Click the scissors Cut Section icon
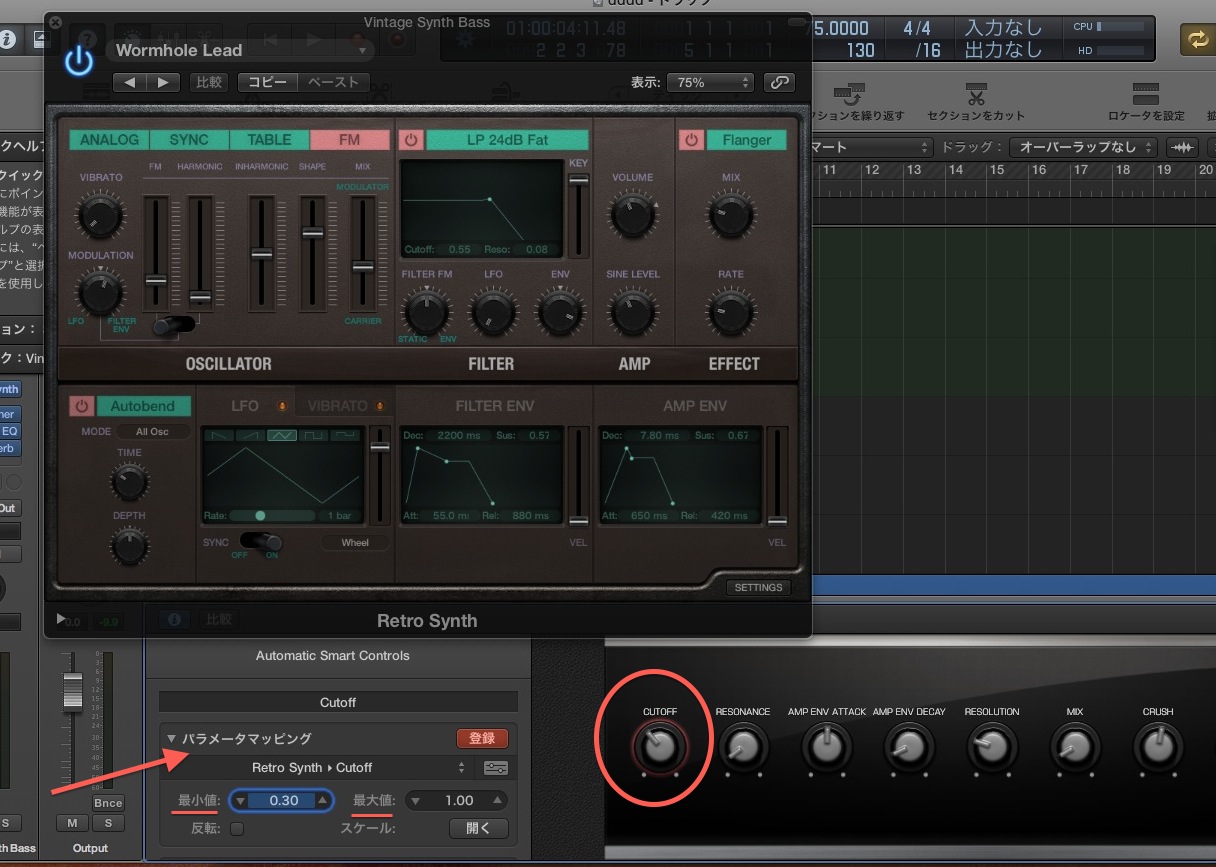The height and width of the screenshot is (867, 1216). (975, 95)
